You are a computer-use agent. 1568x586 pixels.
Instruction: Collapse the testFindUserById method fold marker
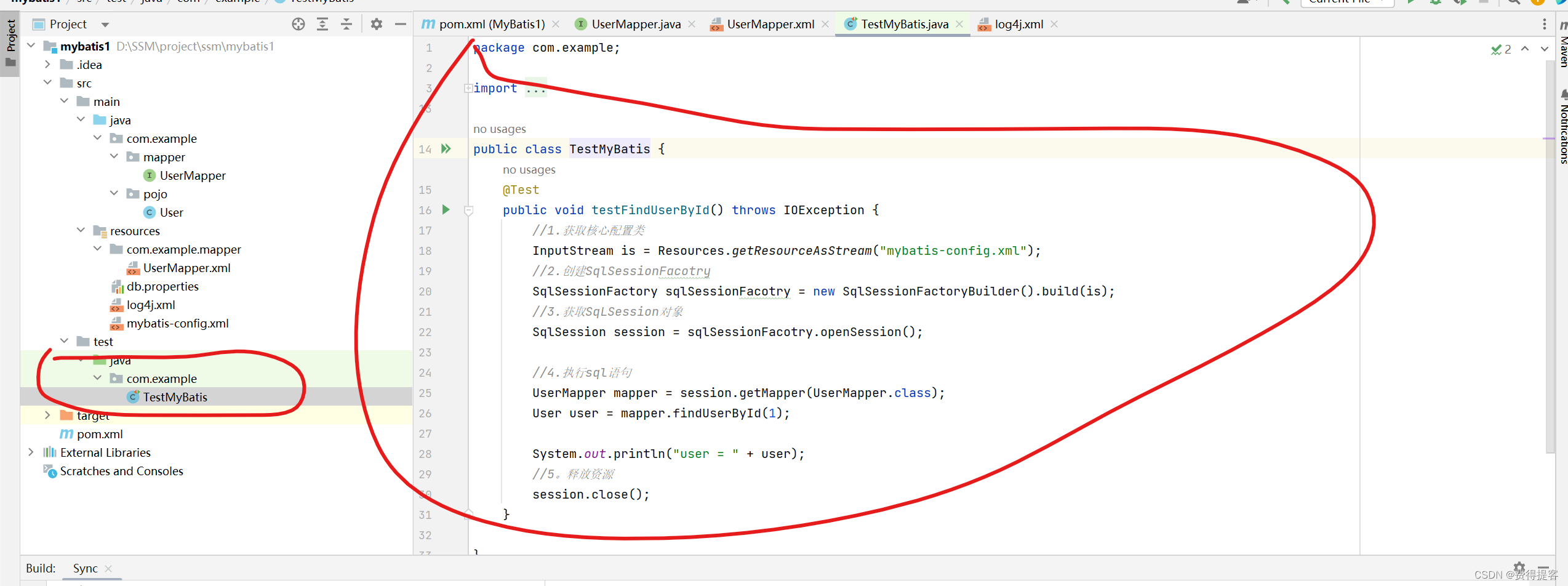[468, 211]
